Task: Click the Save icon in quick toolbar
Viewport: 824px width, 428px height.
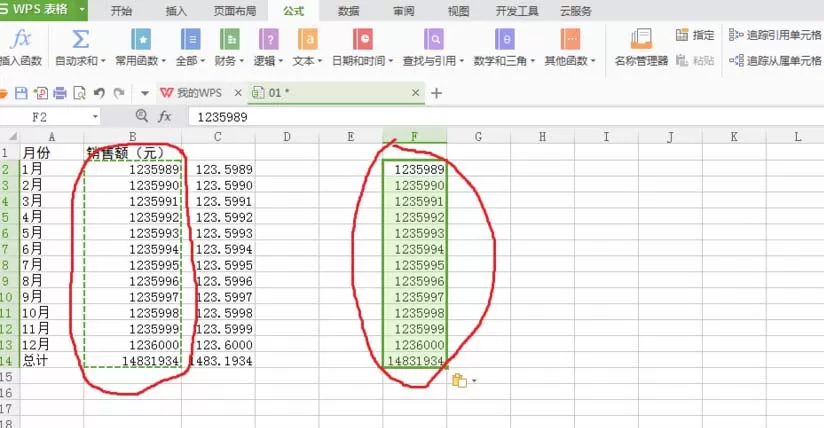Action: 21,93
